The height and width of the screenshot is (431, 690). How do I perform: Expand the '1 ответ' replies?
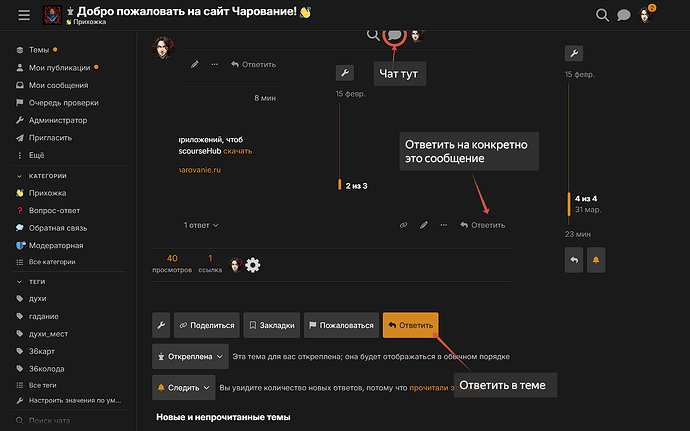tap(202, 225)
